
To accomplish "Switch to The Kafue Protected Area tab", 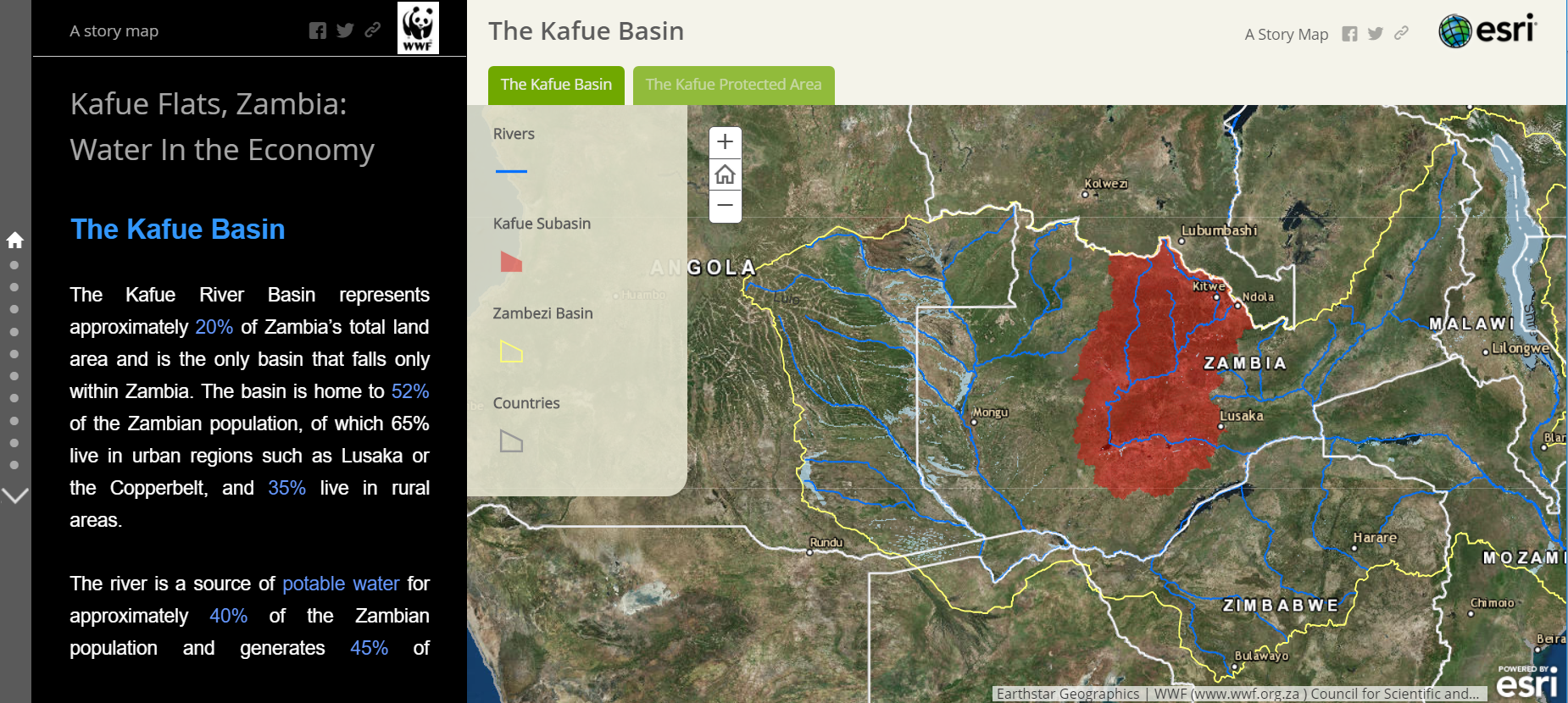I will coord(733,85).
